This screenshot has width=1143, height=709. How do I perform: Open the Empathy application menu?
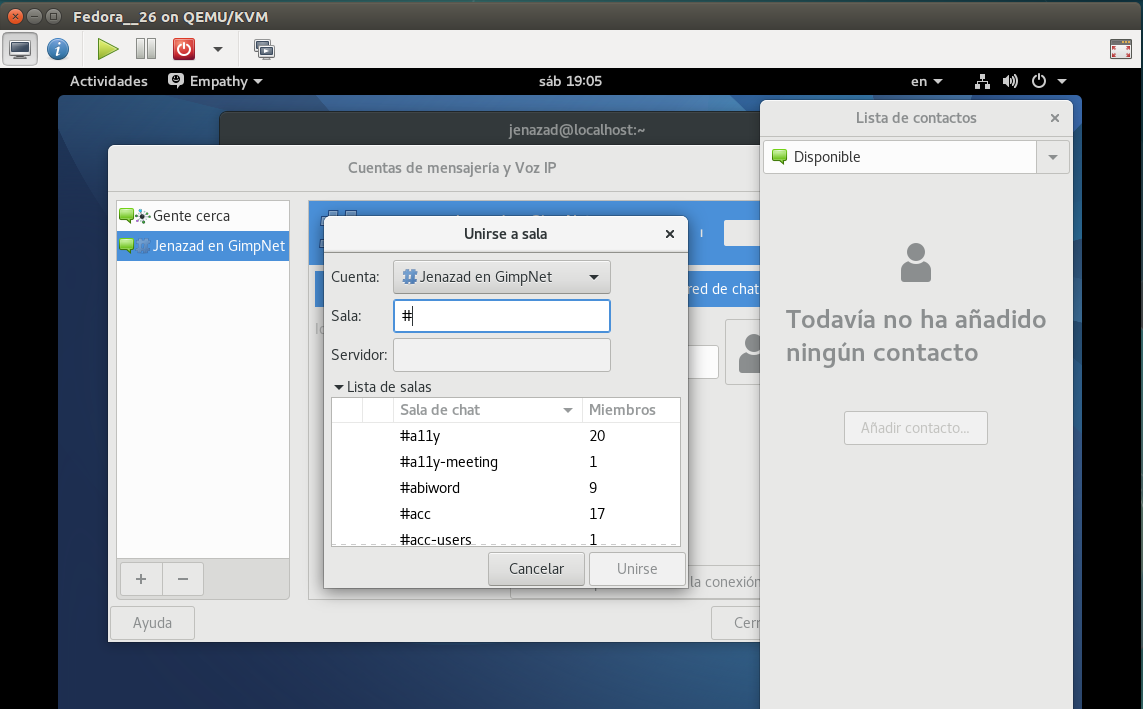216,81
